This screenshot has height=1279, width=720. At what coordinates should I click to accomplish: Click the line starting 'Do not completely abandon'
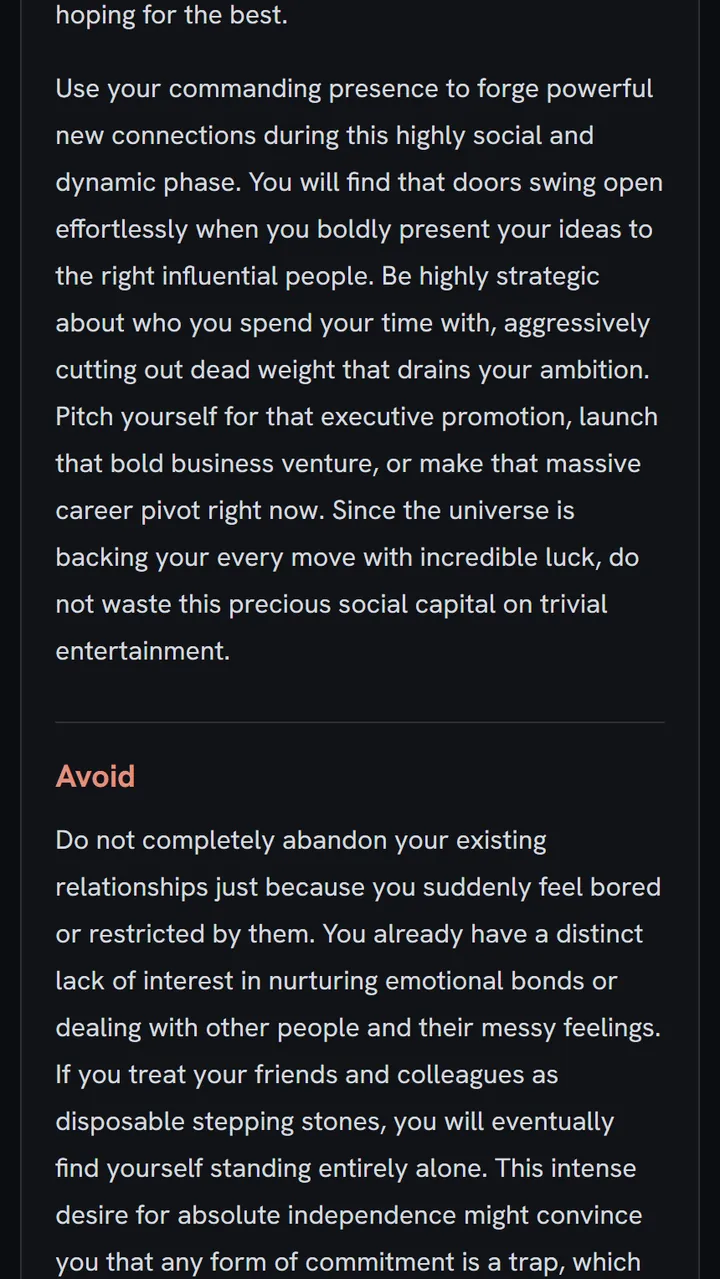click(301, 841)
